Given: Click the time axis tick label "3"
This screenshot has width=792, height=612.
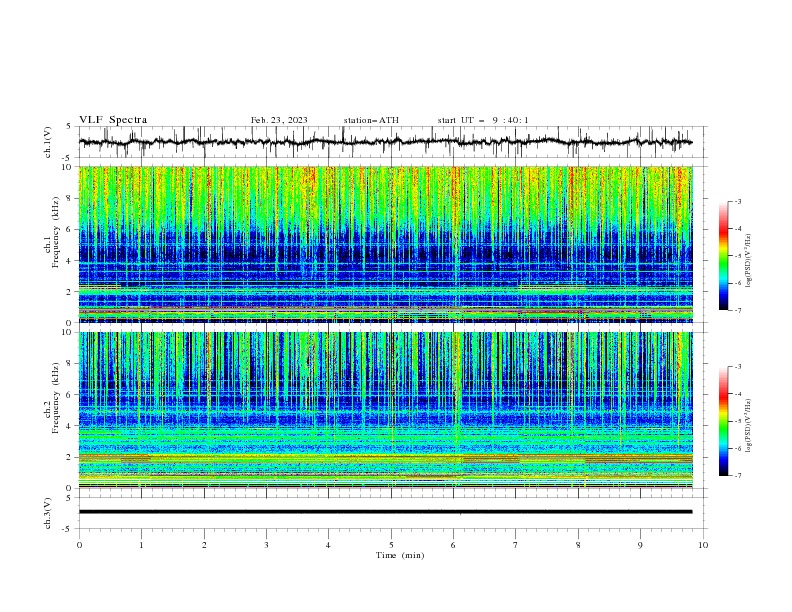Looking at the screenshot, I should 266,545.
